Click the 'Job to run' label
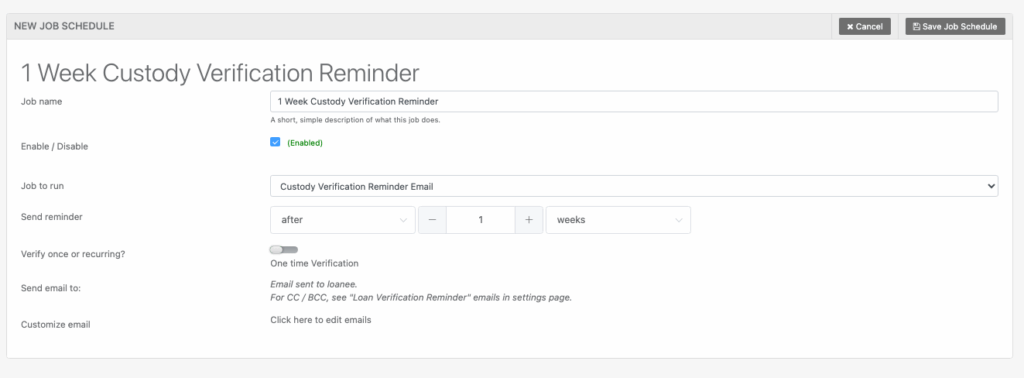Screen dimensions: 1024x378 click(x=42, y=185)
